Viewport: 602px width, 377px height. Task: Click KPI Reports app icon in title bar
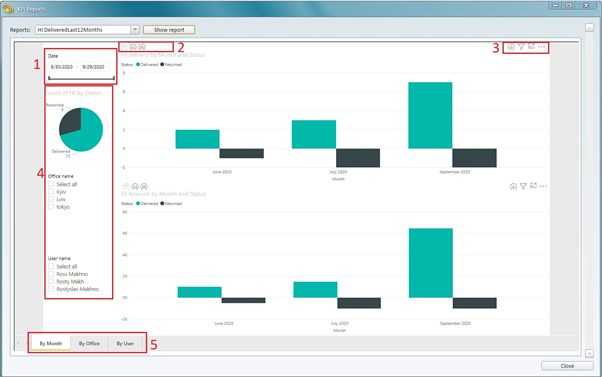tap(8, 8)
